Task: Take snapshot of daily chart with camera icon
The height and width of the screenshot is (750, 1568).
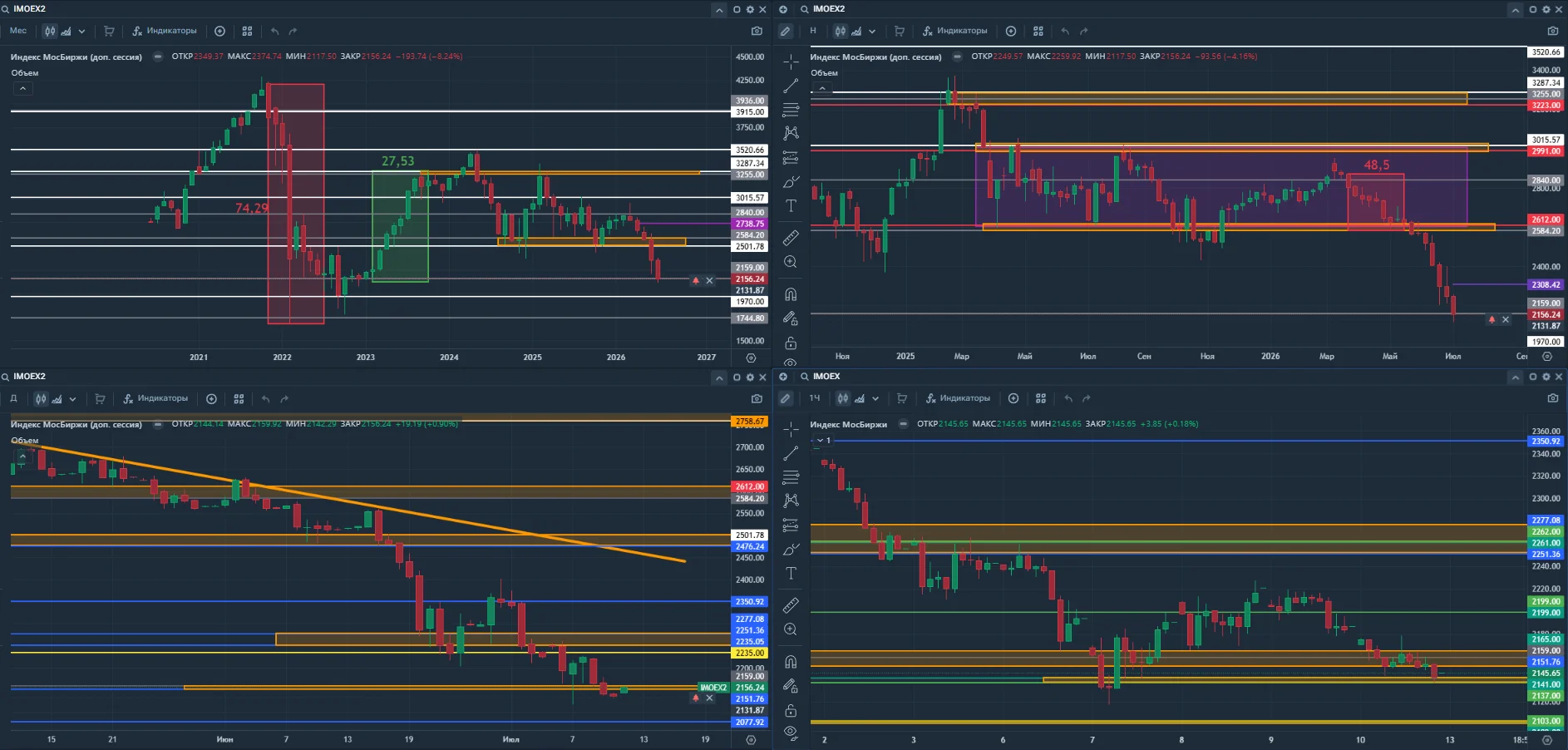Action: [757, 398]
